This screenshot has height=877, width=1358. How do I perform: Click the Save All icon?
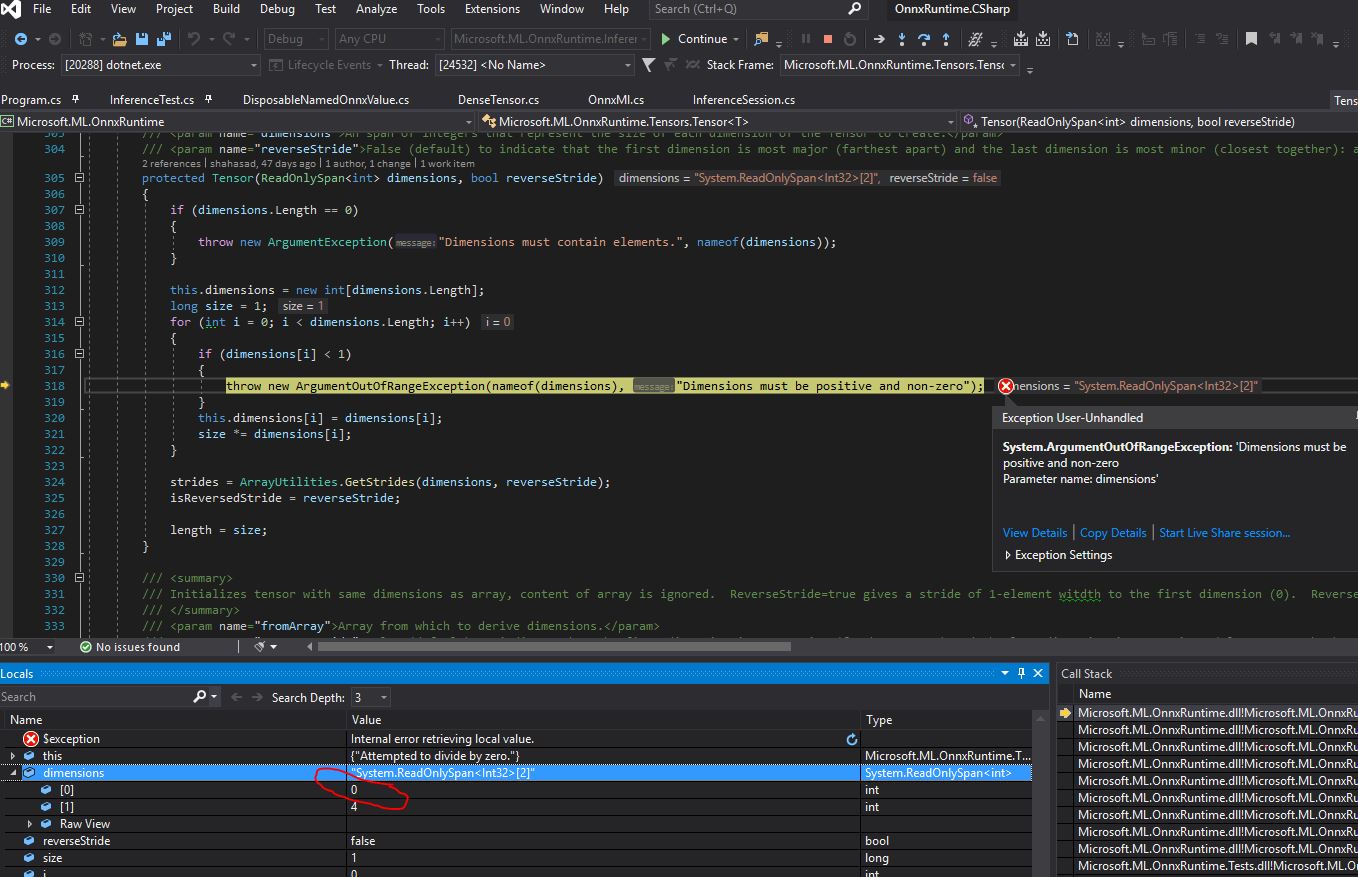(162, 38)
